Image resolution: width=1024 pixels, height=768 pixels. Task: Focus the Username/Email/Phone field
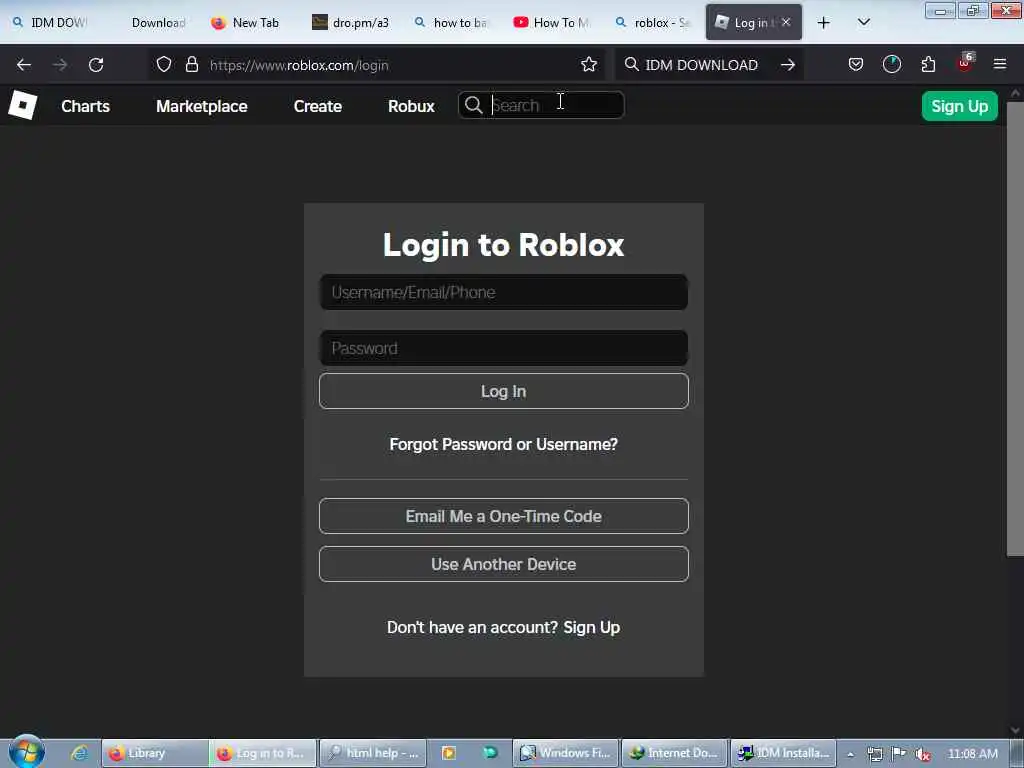click(x=504, y=292)
